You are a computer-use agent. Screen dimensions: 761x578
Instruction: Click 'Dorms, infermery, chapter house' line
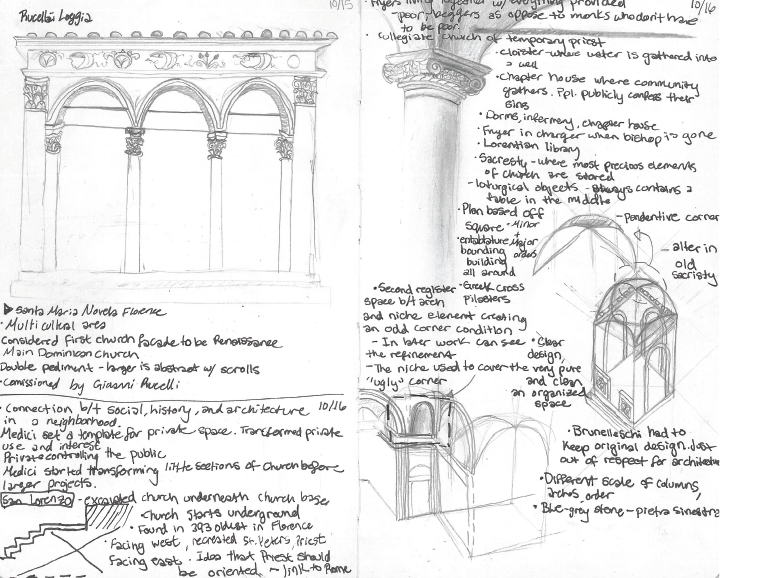(568, 120)
